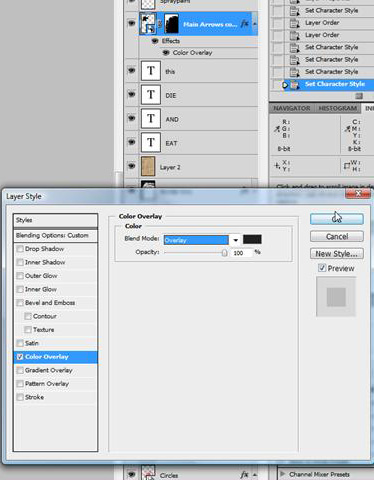374x480 pixels.
Task: Enable the Drop Shadow checkbox
Action: 20,249
